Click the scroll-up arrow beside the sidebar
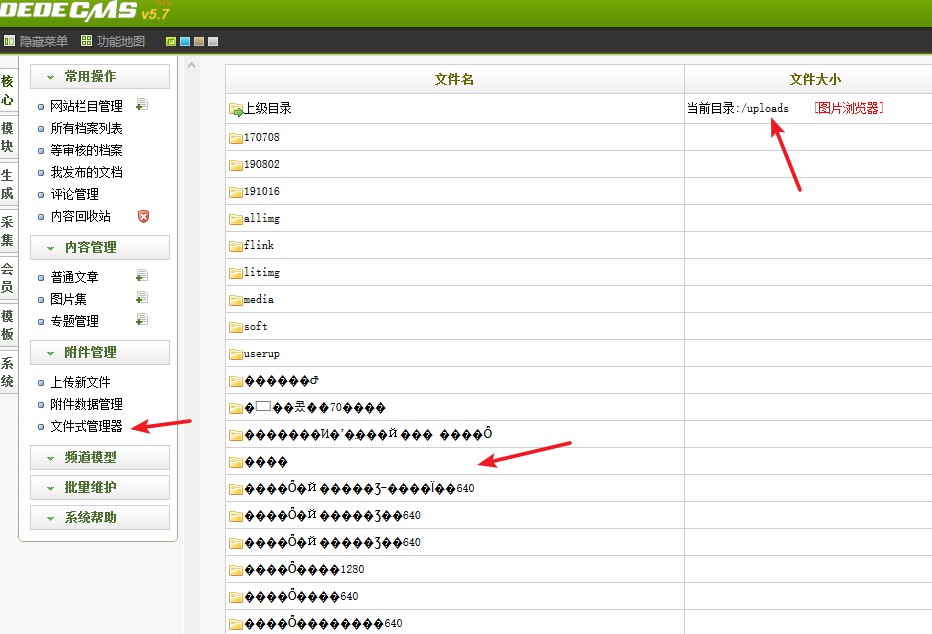This screenshot has height=634, width=932. click(x=192, y=65)
